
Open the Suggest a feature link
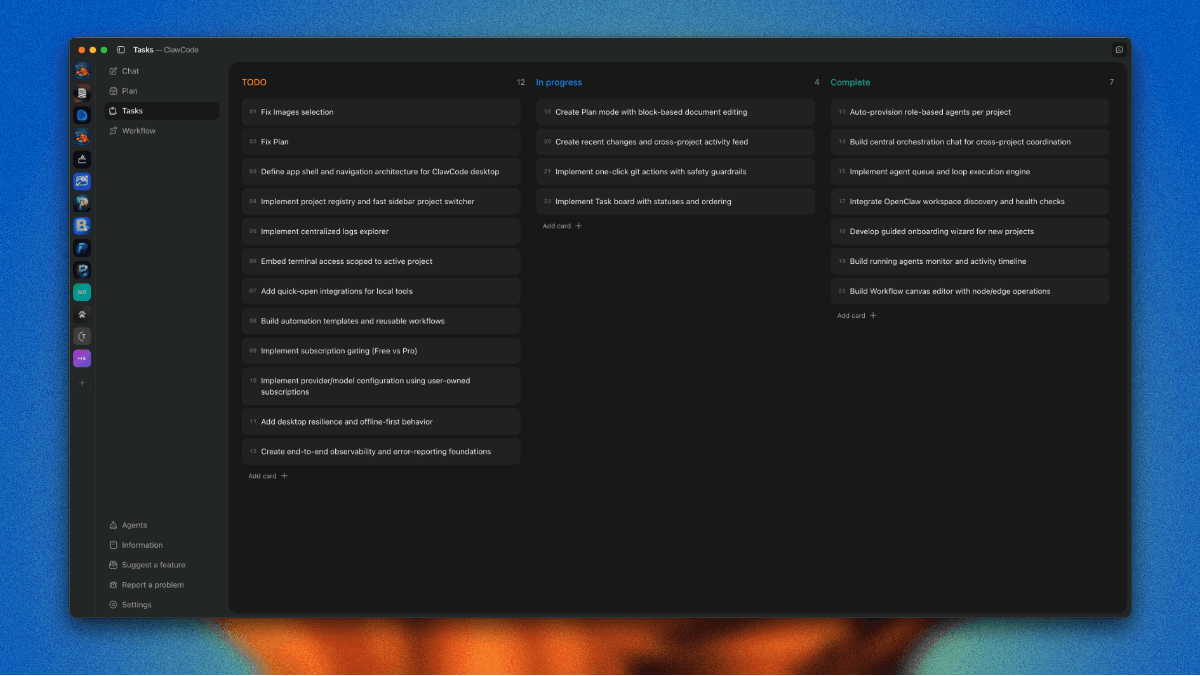tap(153, 565)
